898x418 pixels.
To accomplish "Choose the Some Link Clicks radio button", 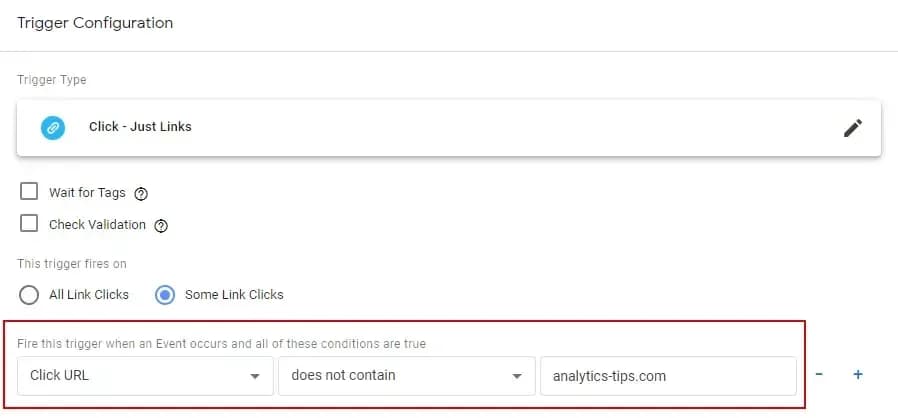I will pos(166,295).
